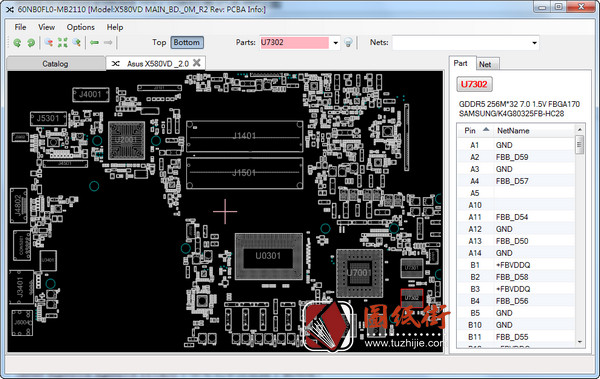Select the A1 GND pin row
The image size is (600, 379).
516,145
